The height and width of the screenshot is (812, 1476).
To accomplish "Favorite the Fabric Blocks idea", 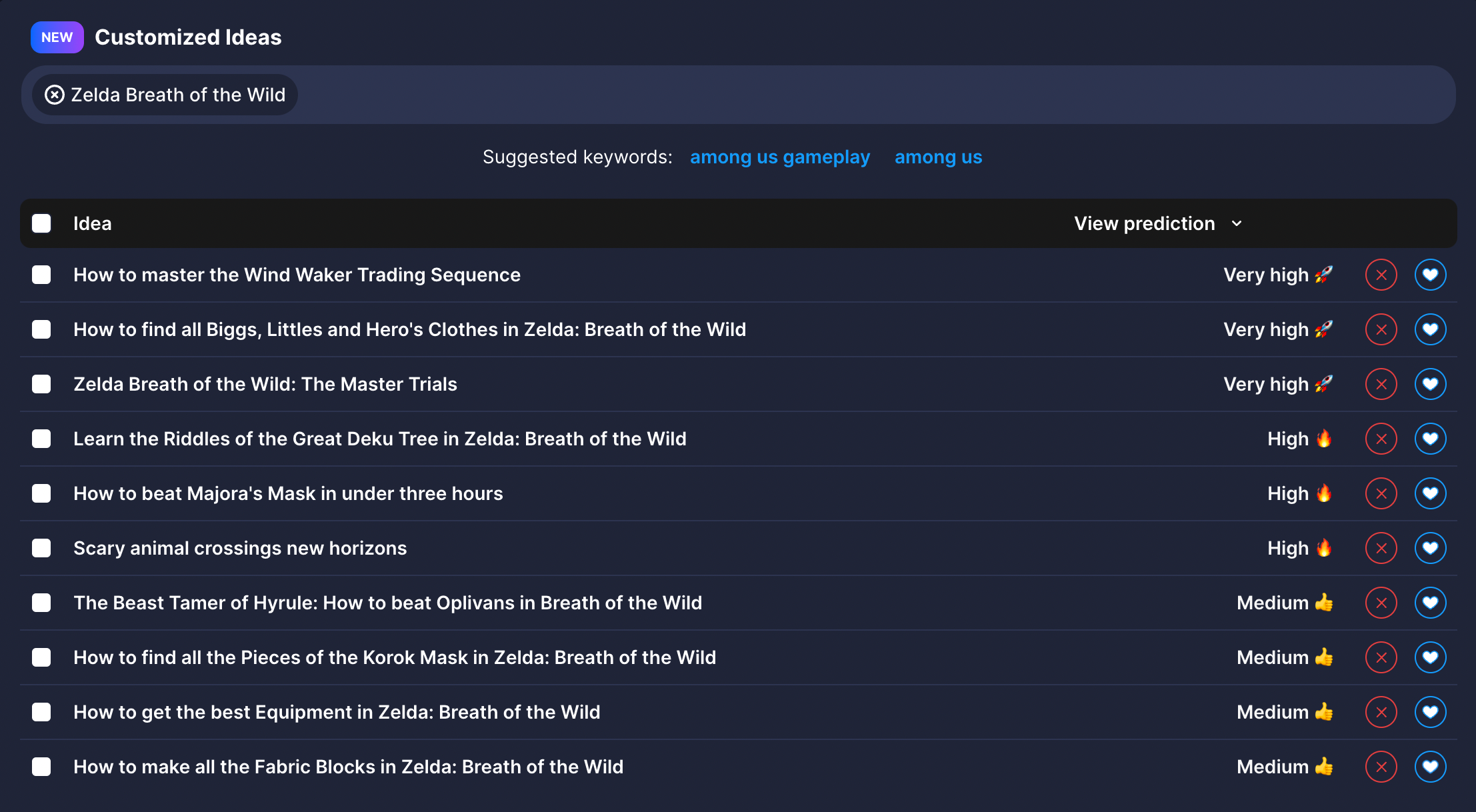I will click(1430, 767).
